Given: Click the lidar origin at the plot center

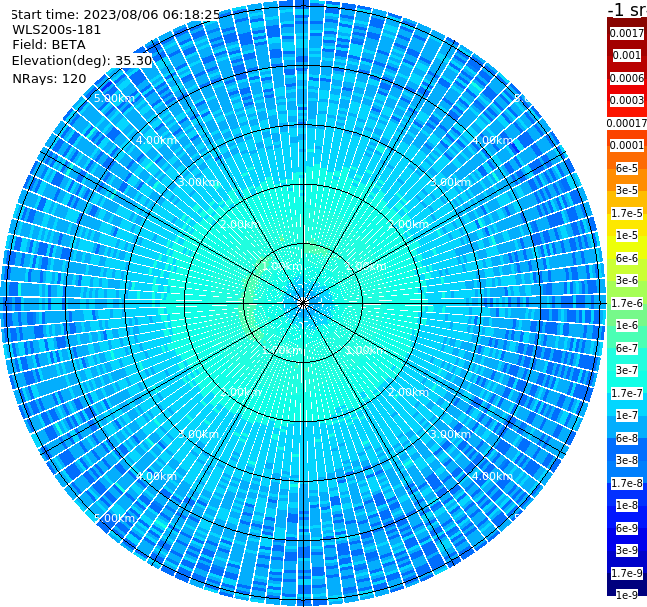Looking at the screenshot, I should (303, 303).
